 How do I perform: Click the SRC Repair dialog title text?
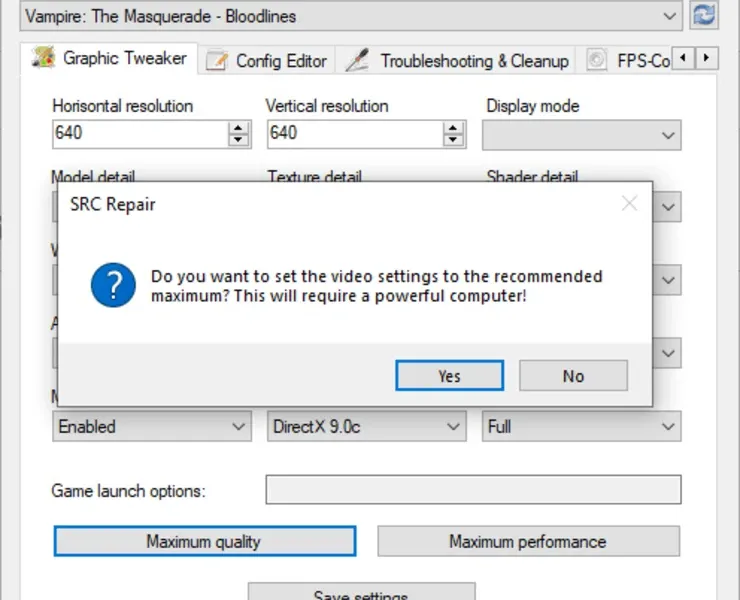point(113,204)
